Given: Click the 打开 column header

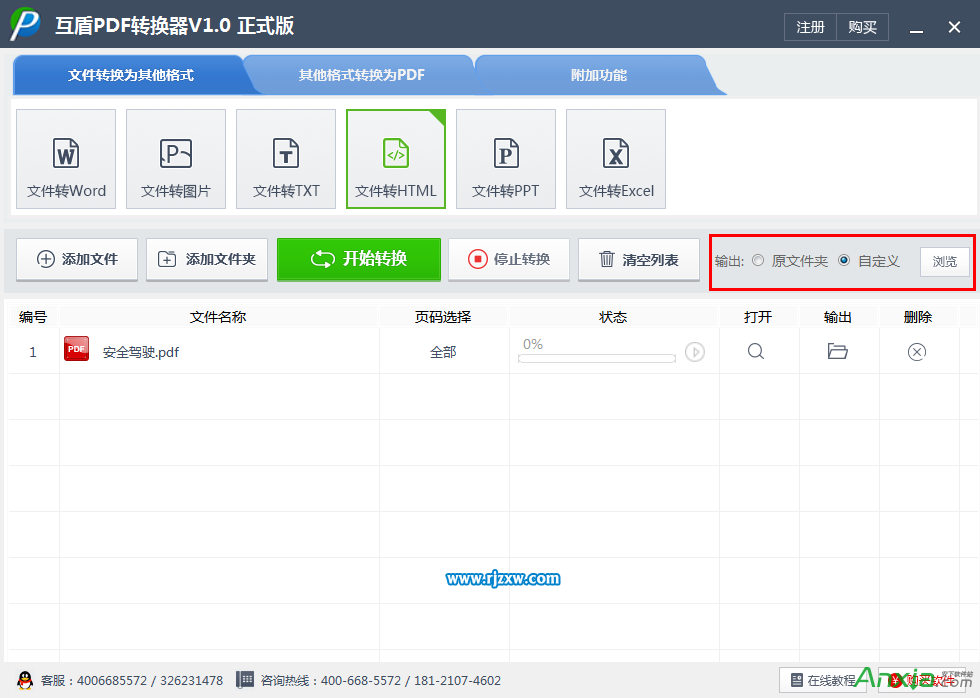Looking at the screenshot, I should [x=758, y=317].
